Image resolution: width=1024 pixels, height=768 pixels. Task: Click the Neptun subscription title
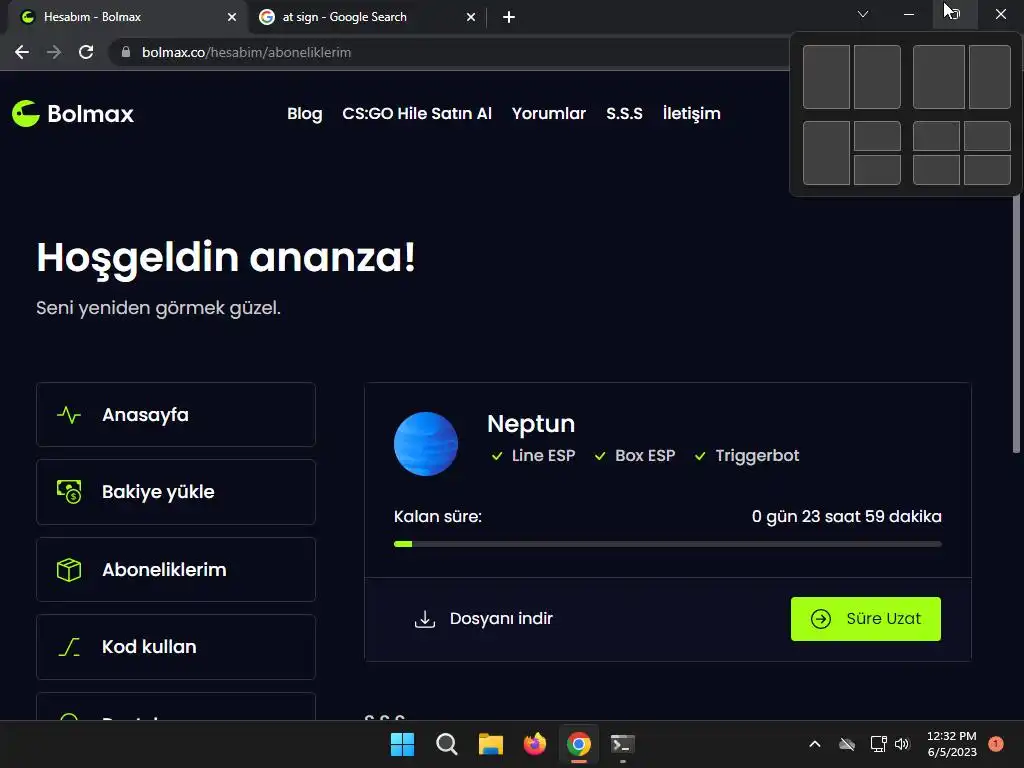531,424
